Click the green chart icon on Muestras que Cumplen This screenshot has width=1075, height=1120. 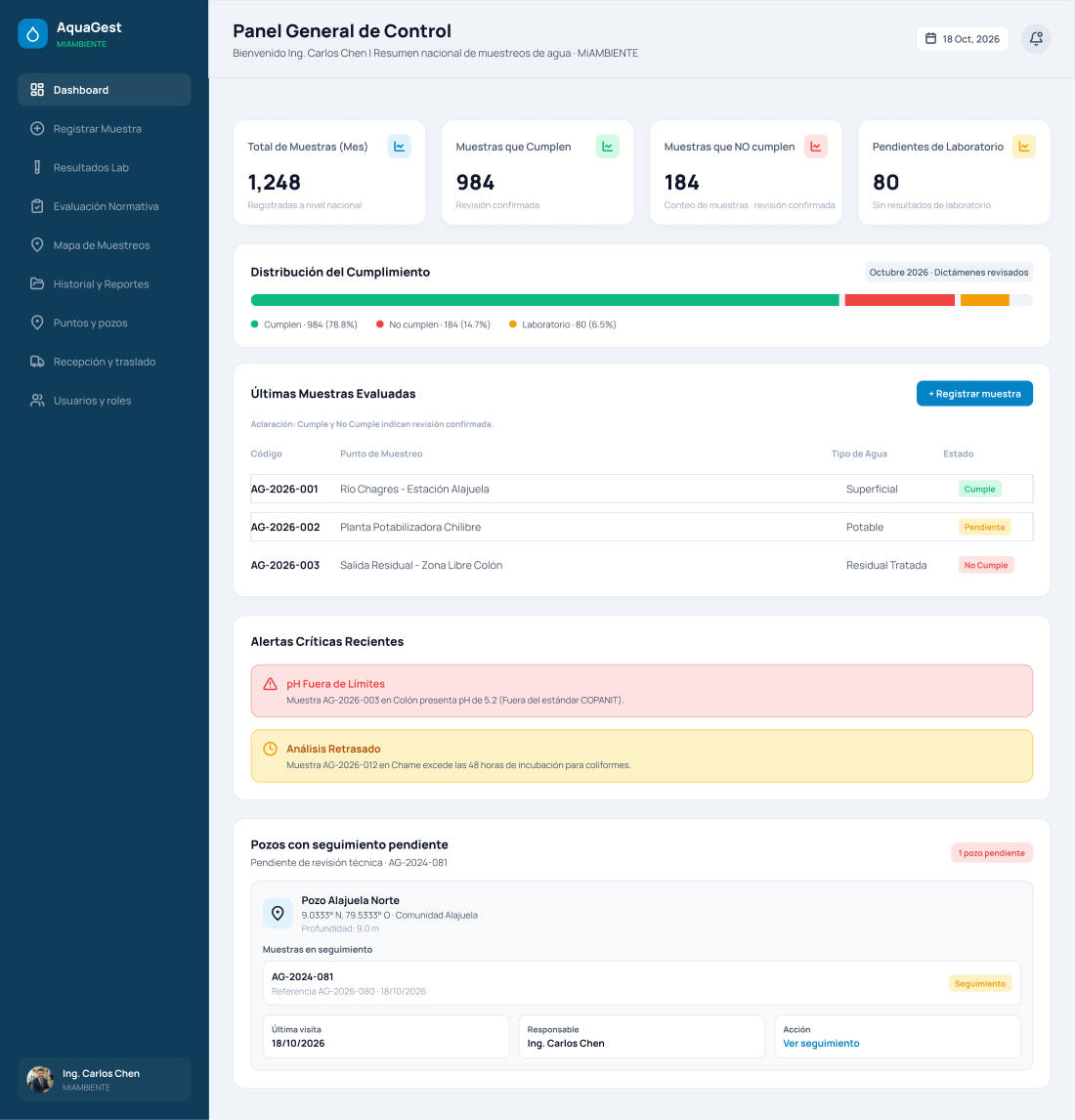(x=607, y=147)
